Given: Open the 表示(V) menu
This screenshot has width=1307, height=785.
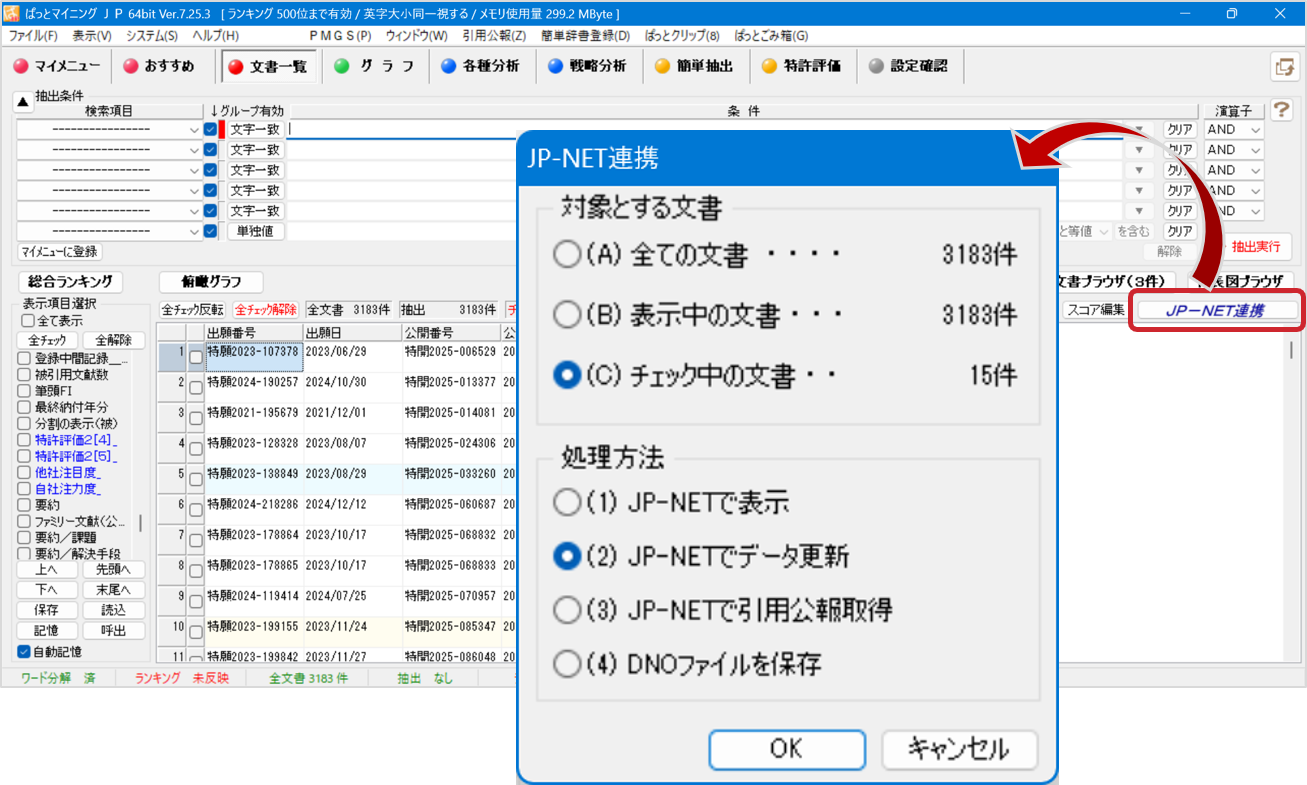Looking at the screenshot, I should pyautogui.click(x=92, y=35).
